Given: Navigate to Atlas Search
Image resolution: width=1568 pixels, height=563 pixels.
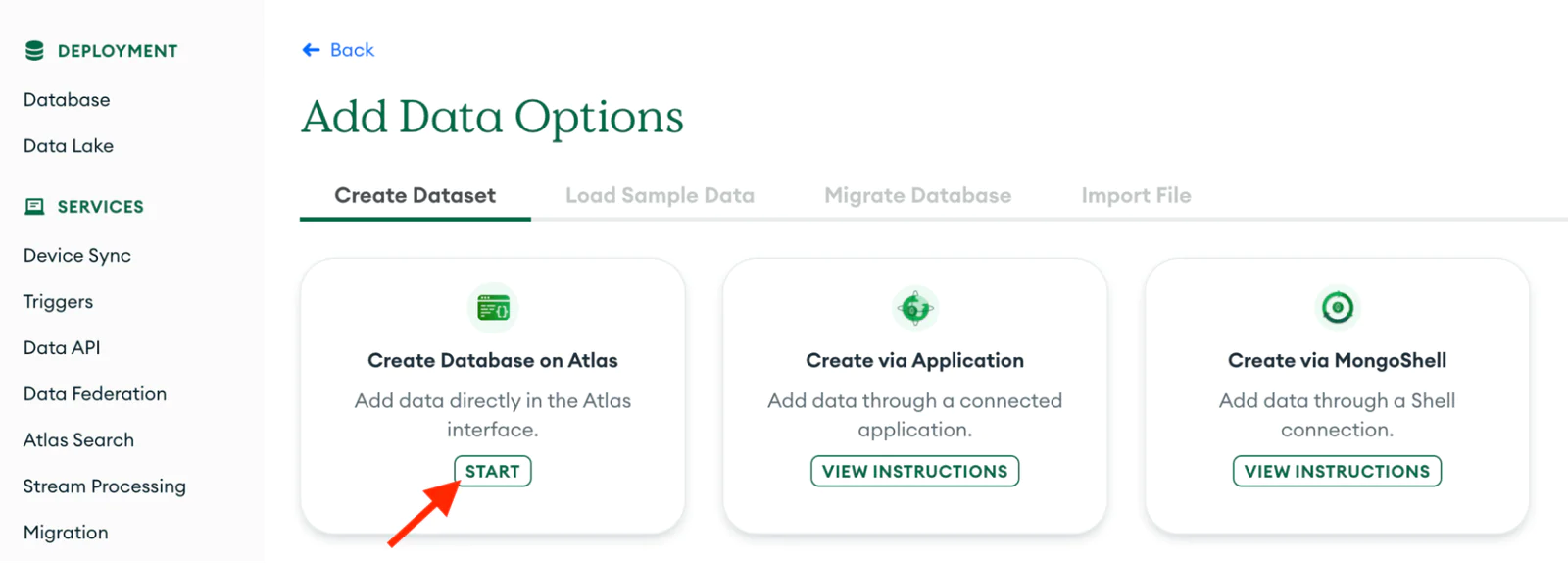Looking at the screenshot, I should click(x=78, y=440).
